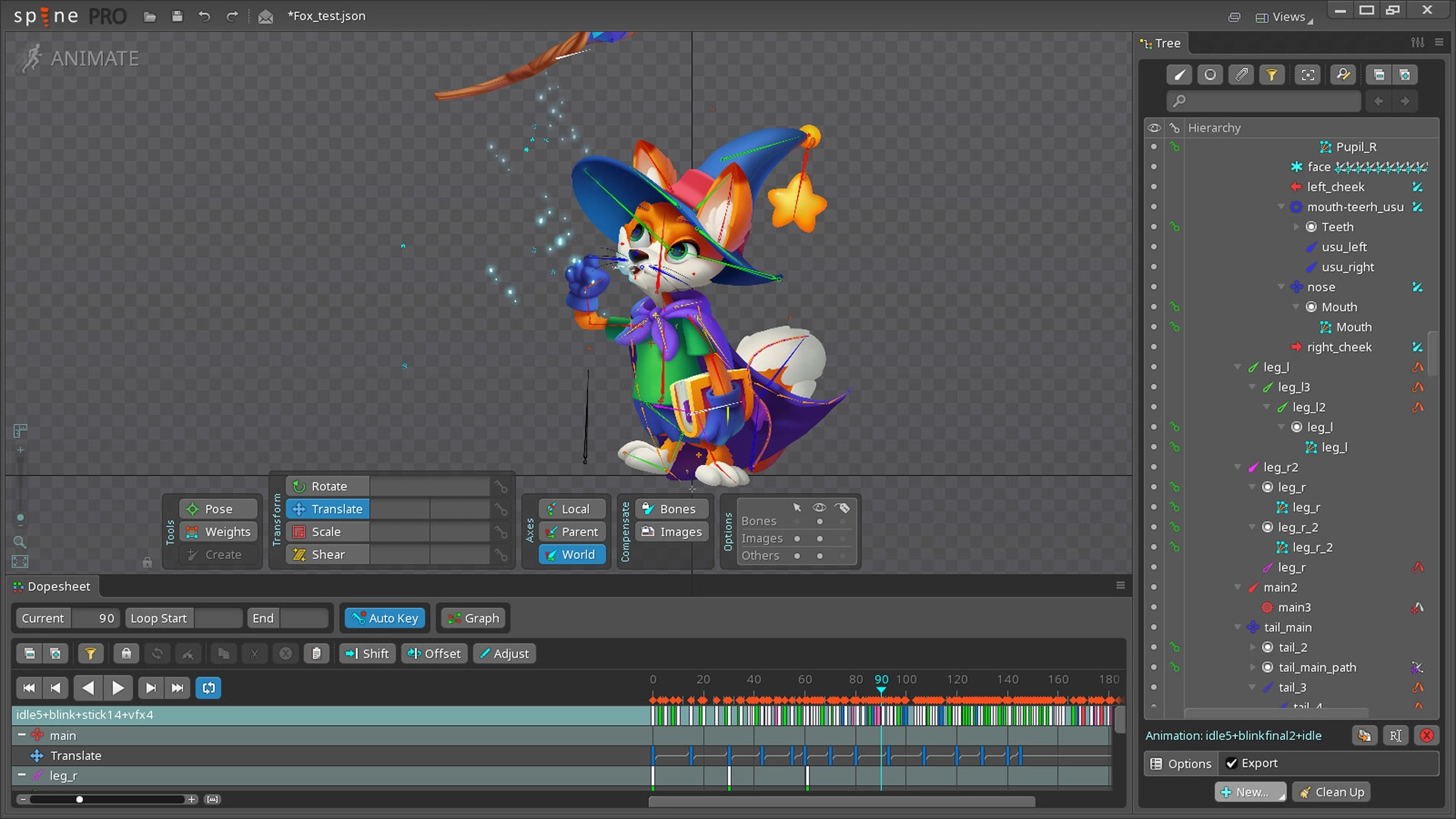Click the undo arrow icon
Viewport: 1456px width, 819px height.
point(204,16)
